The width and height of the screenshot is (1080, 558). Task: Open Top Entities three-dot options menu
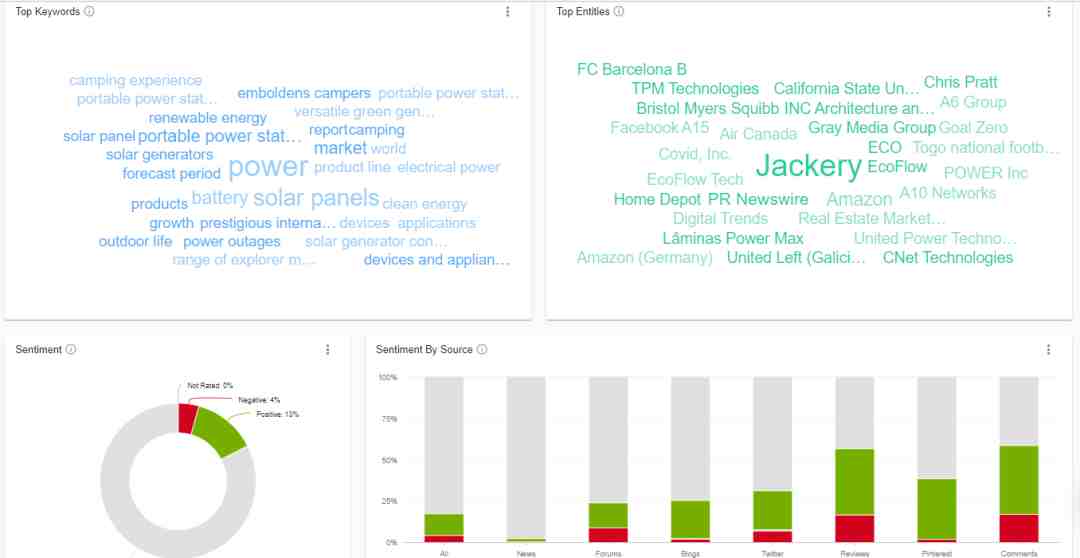click(1048, 12)
